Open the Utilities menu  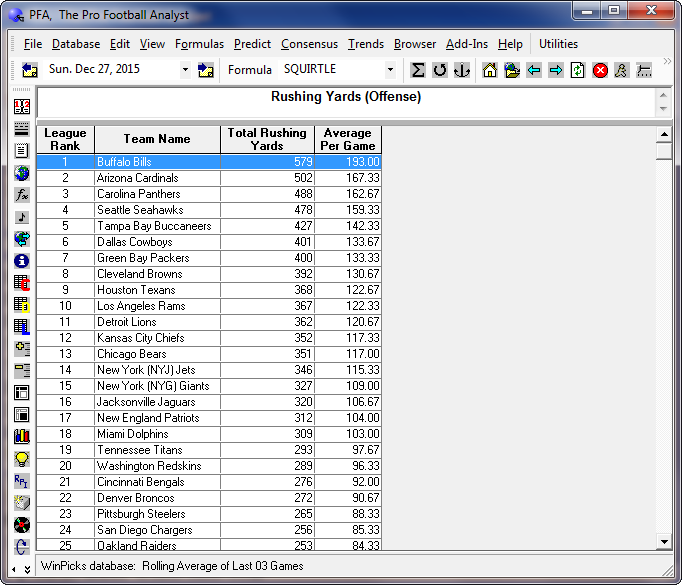click(558, 44)
